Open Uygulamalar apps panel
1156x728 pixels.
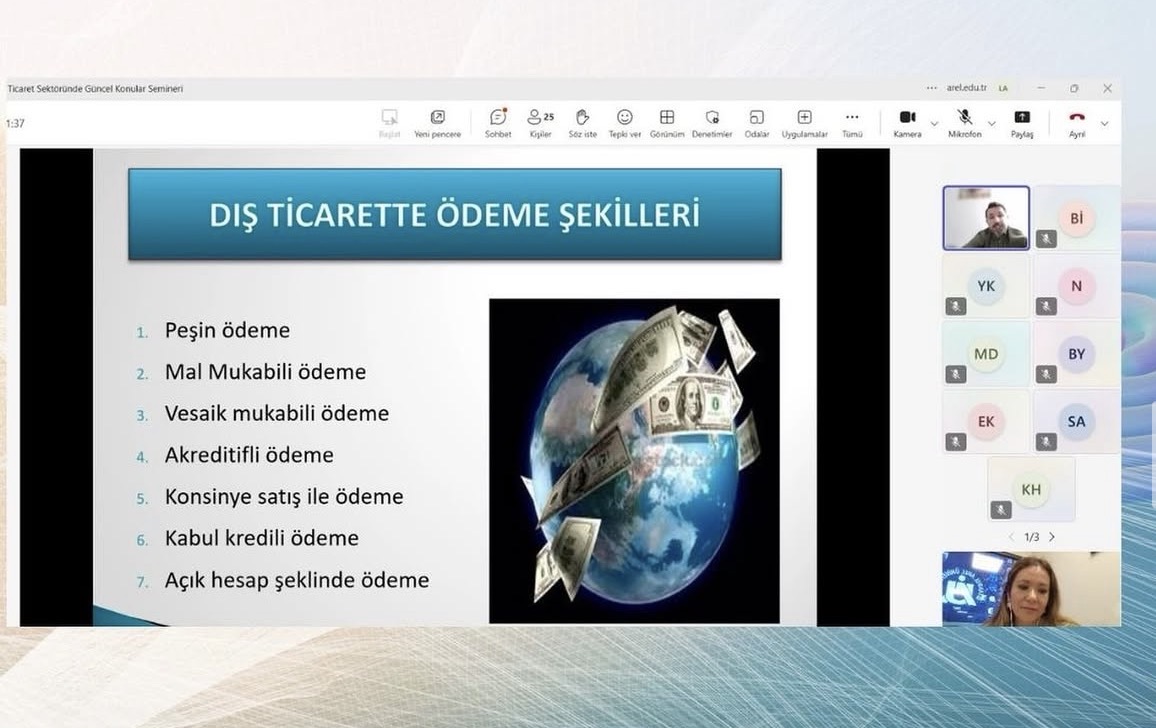804,122
